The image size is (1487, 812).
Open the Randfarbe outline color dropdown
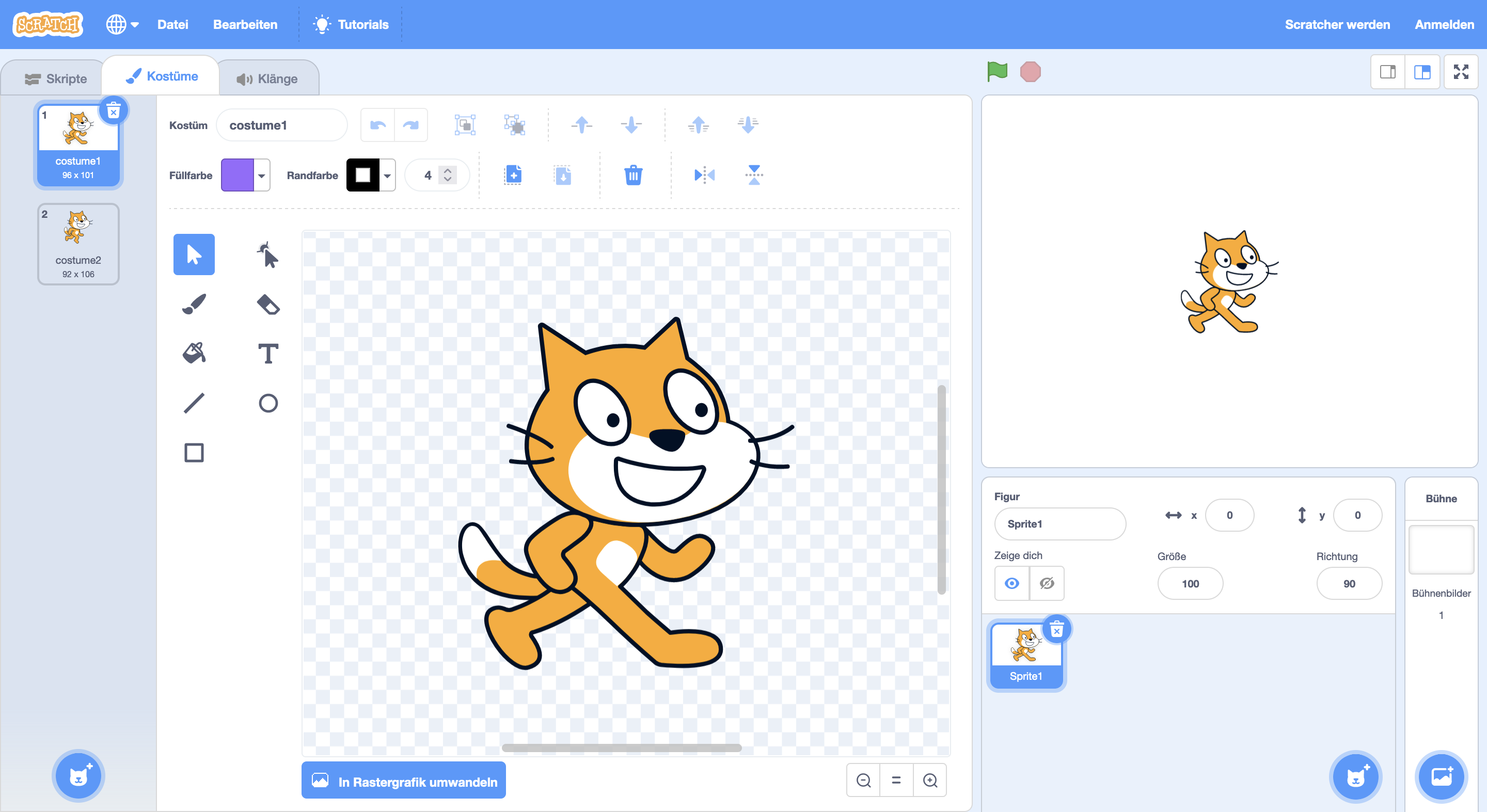387,176
